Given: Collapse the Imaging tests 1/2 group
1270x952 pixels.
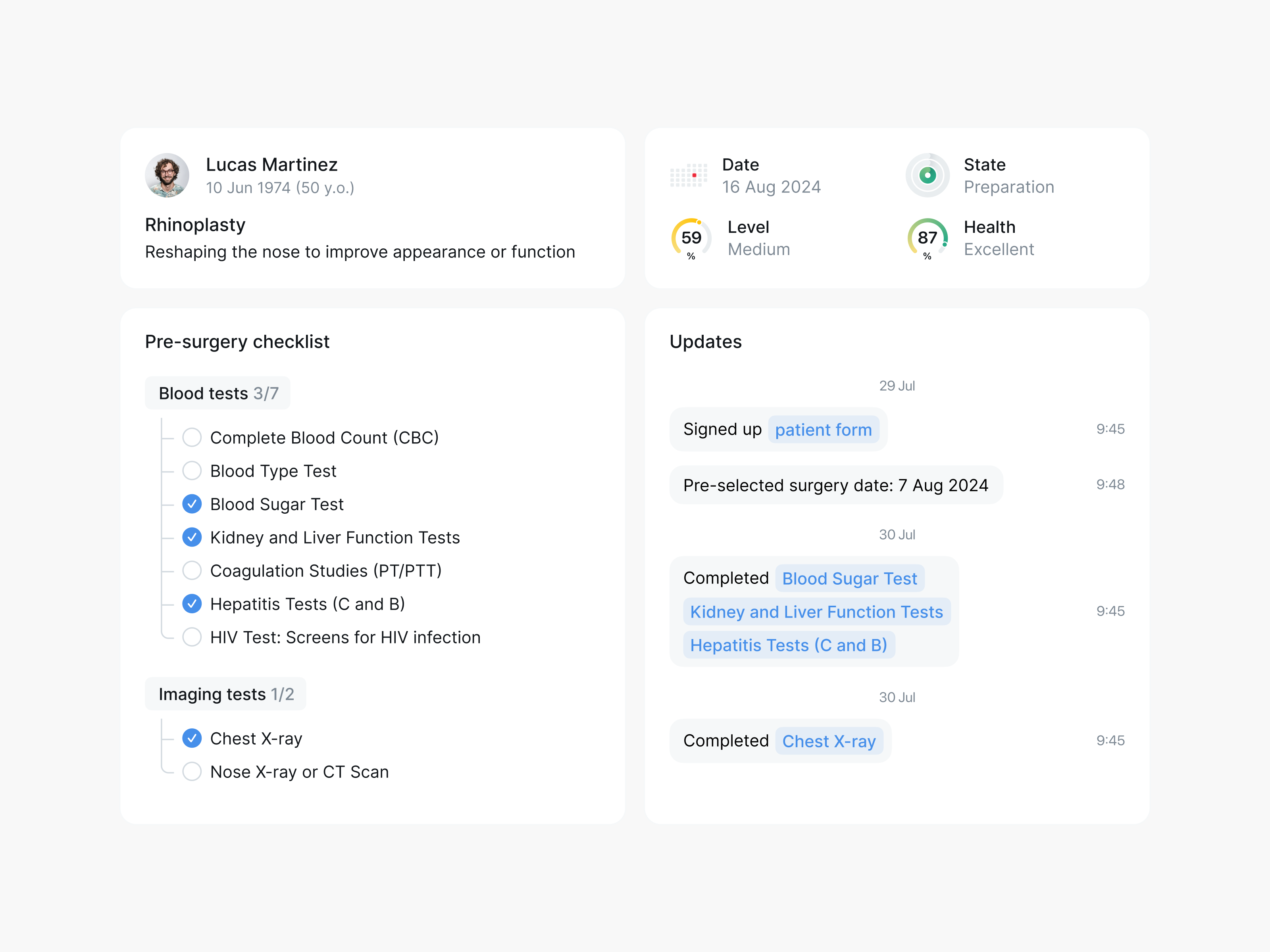Looking at the screenshot, I should 226,694.
